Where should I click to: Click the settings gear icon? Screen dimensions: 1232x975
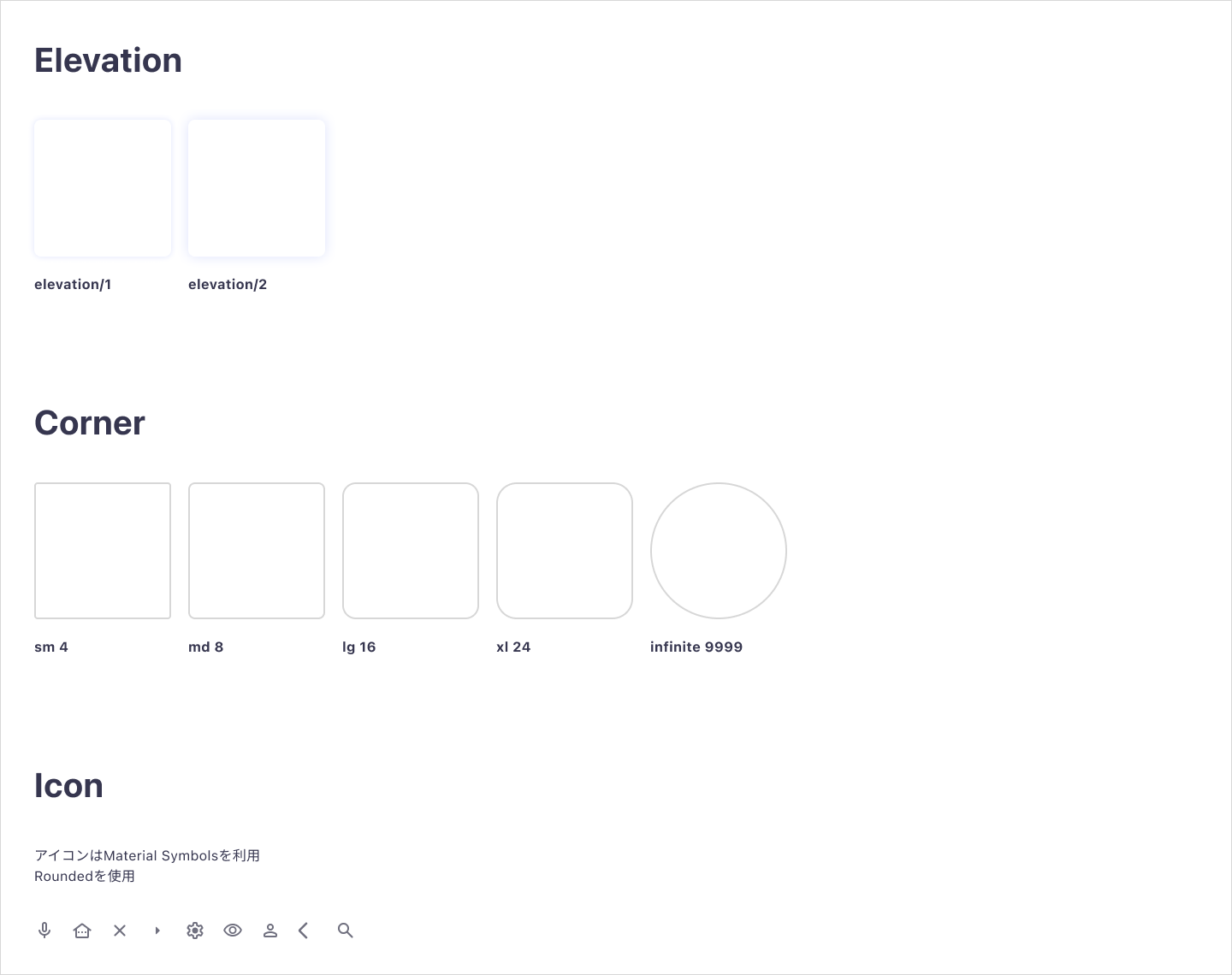[195, 931]
